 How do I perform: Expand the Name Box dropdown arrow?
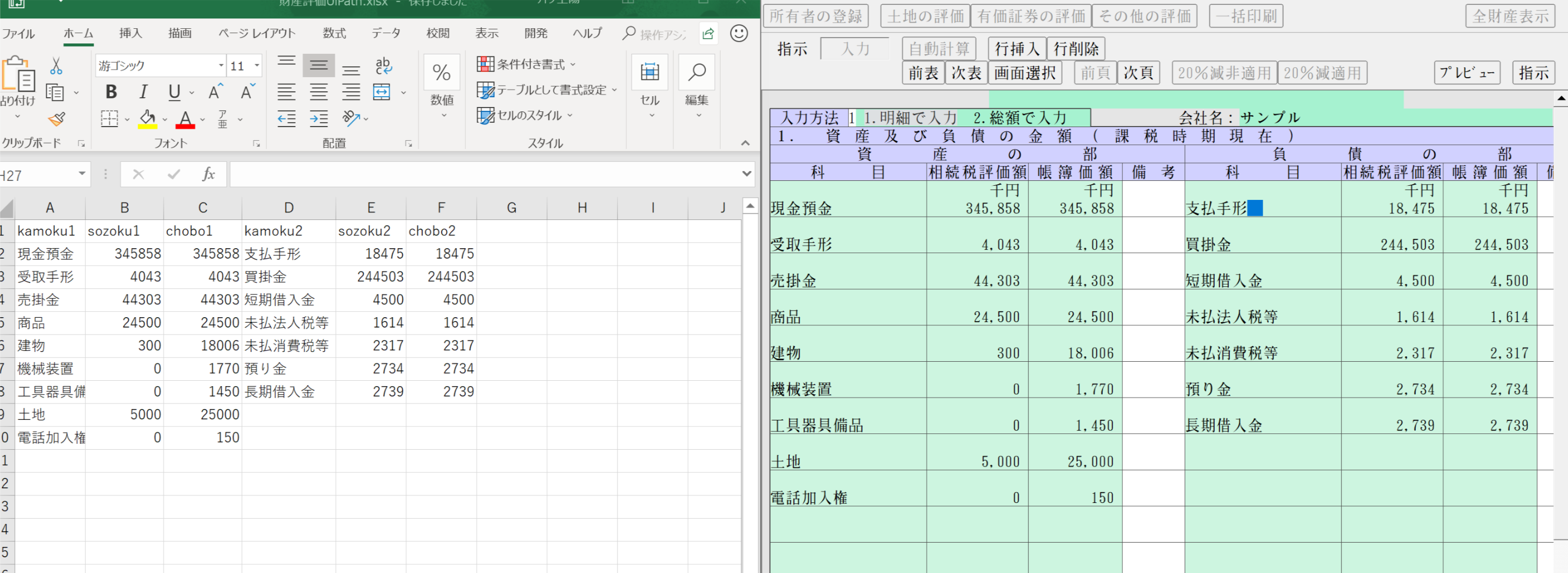(82, 174)
